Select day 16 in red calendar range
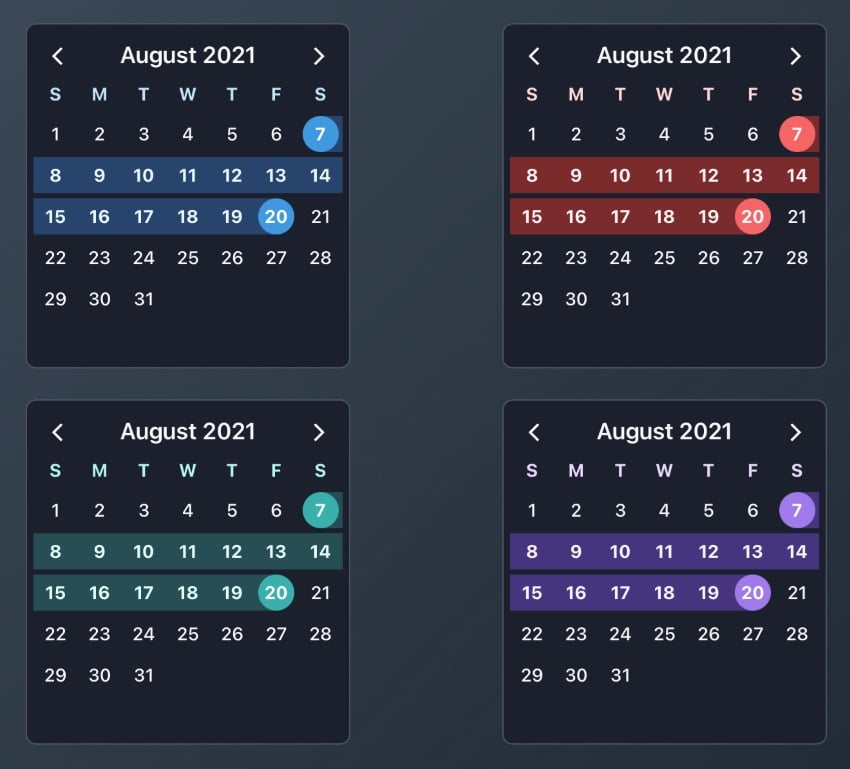 point(576,217)
